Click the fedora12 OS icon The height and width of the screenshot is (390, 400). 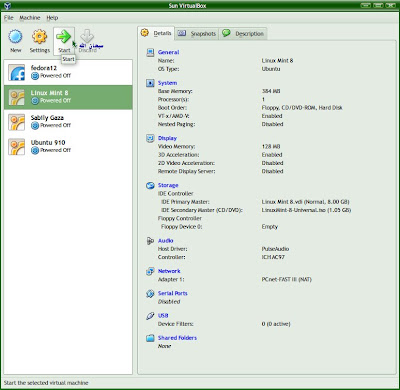pyautogui.click(x=17, y=72)
